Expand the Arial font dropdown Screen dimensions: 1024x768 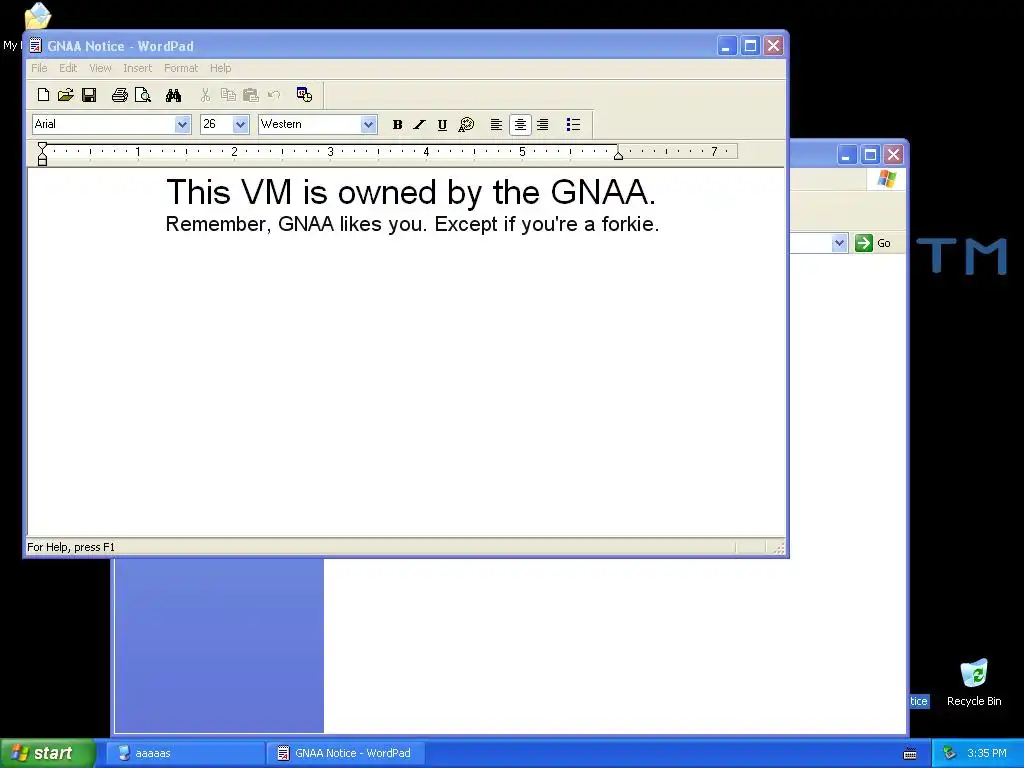click(182, 124)
